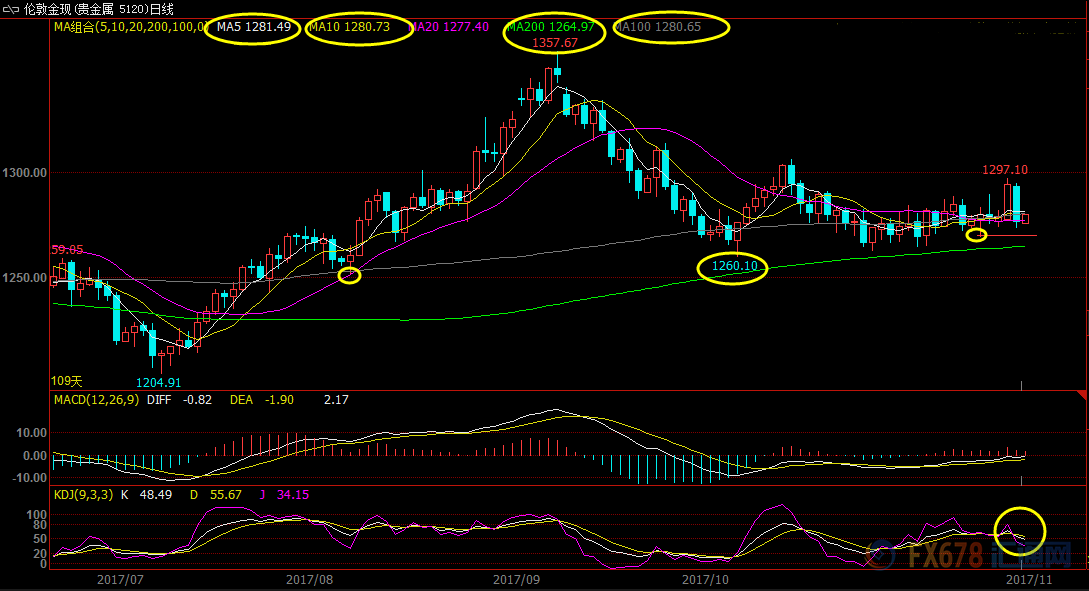Click the J 34.15 value

click(x=285, y=495)
